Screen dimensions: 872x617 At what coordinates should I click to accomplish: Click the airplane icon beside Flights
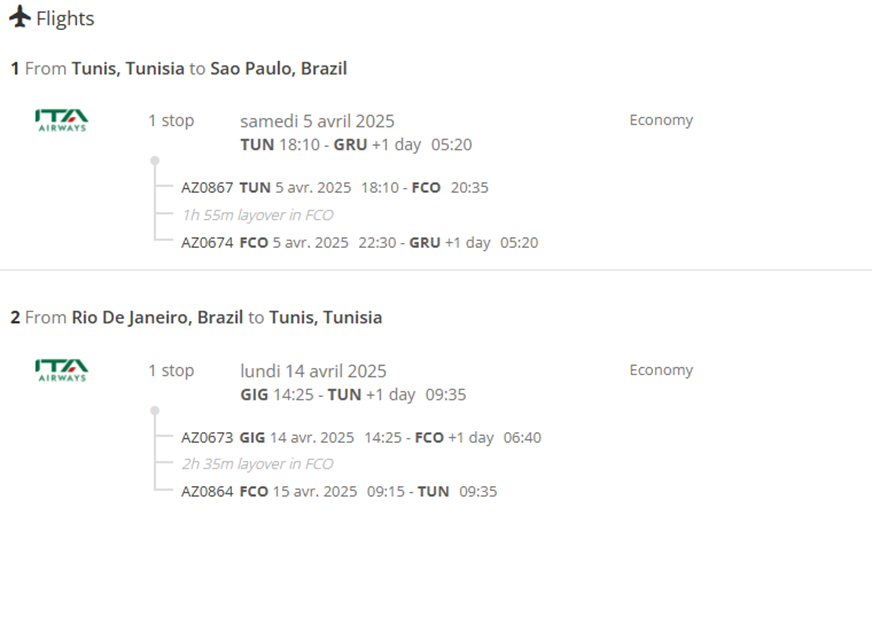coord(20,16)
